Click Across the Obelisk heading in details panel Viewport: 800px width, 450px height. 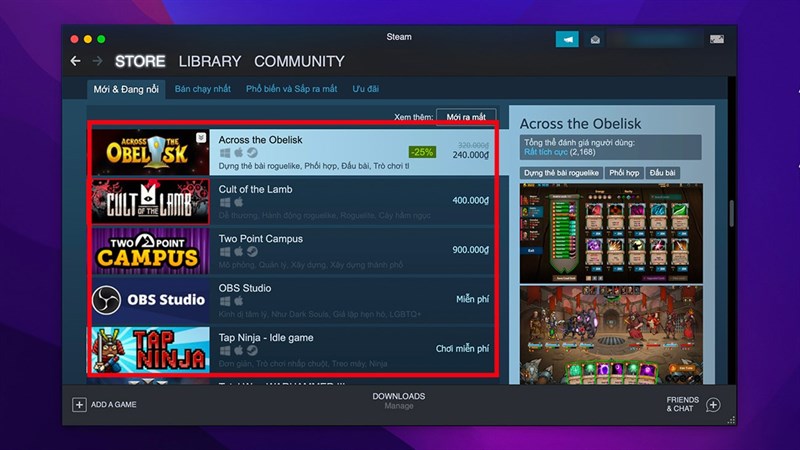pyautogui.click(x=581, y=123)
